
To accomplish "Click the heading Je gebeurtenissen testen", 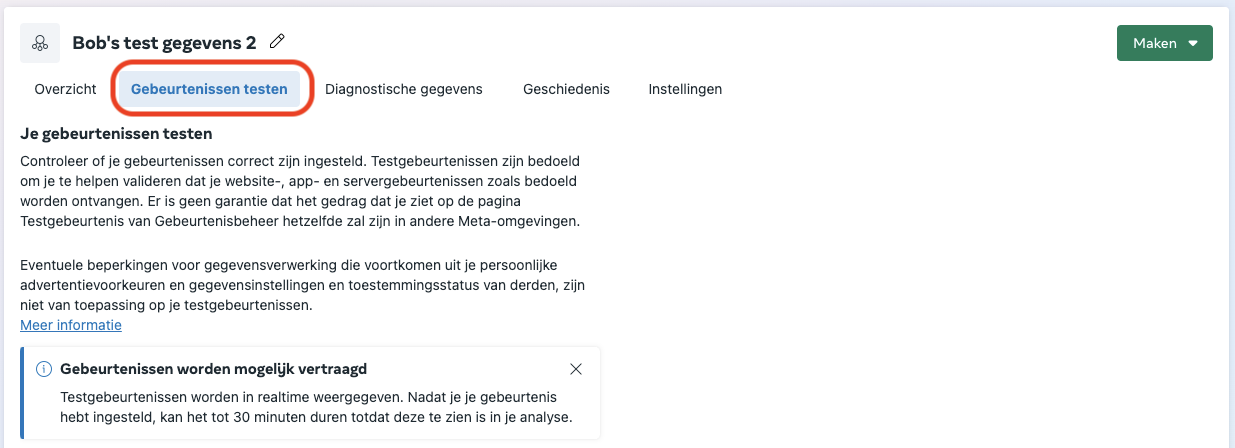I will 116,134.
